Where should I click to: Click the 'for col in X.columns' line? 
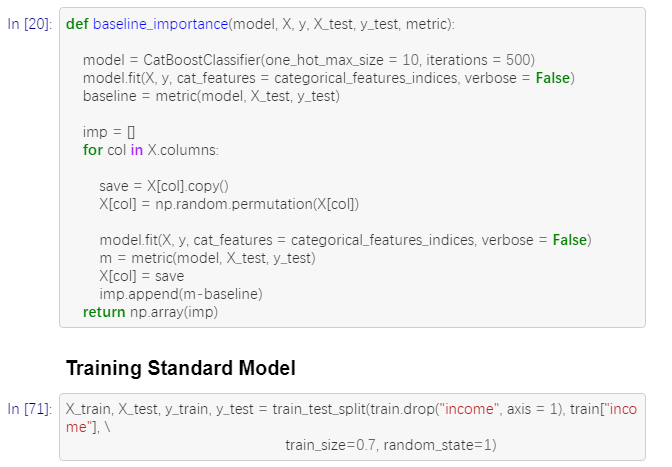tap(151, 150)
